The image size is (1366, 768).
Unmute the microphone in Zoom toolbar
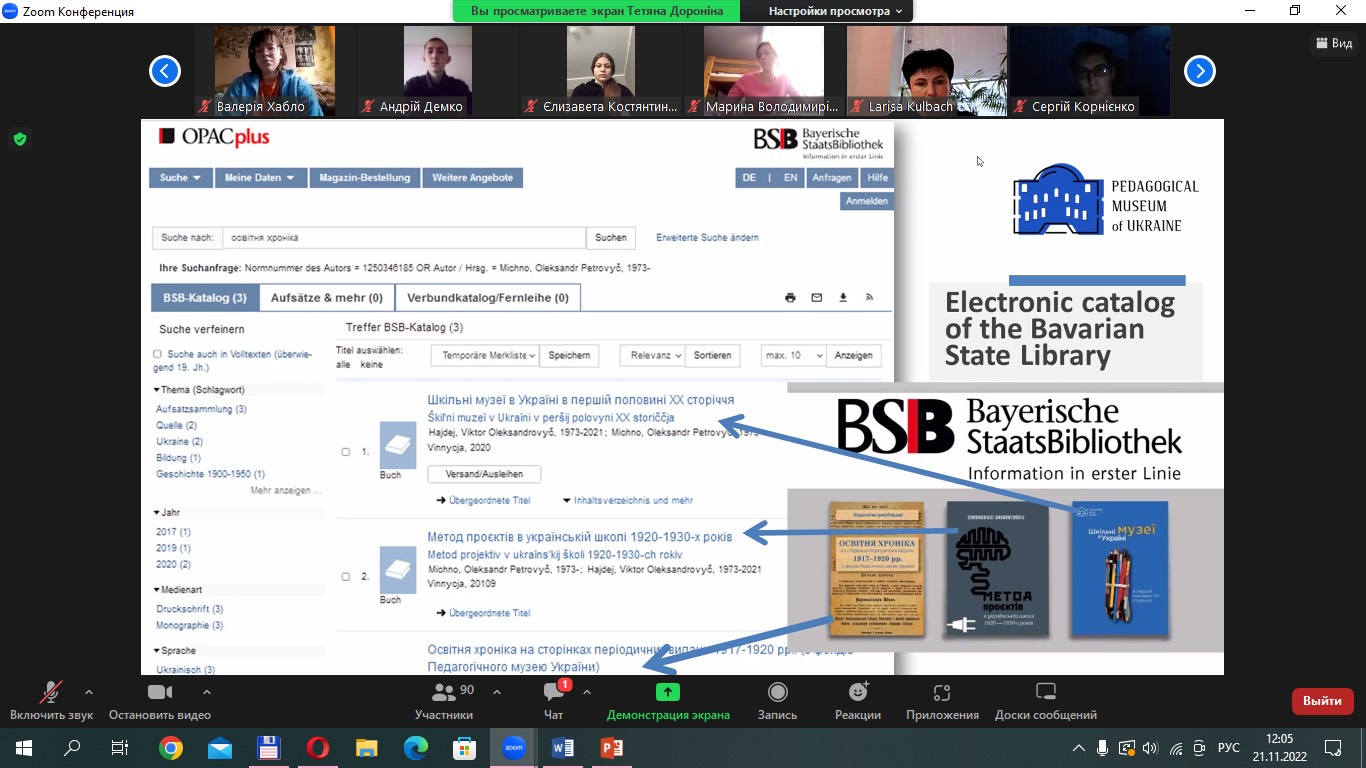(x=51, y=693)
